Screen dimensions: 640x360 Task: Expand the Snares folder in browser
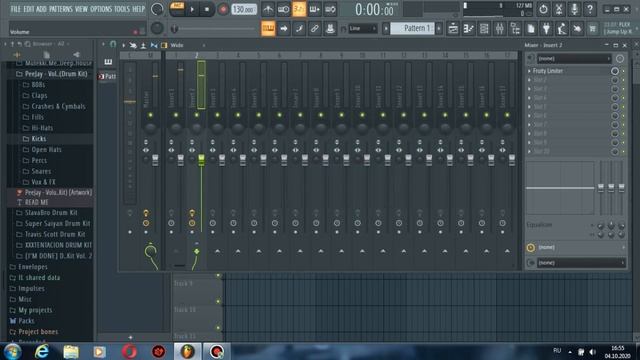41,171
